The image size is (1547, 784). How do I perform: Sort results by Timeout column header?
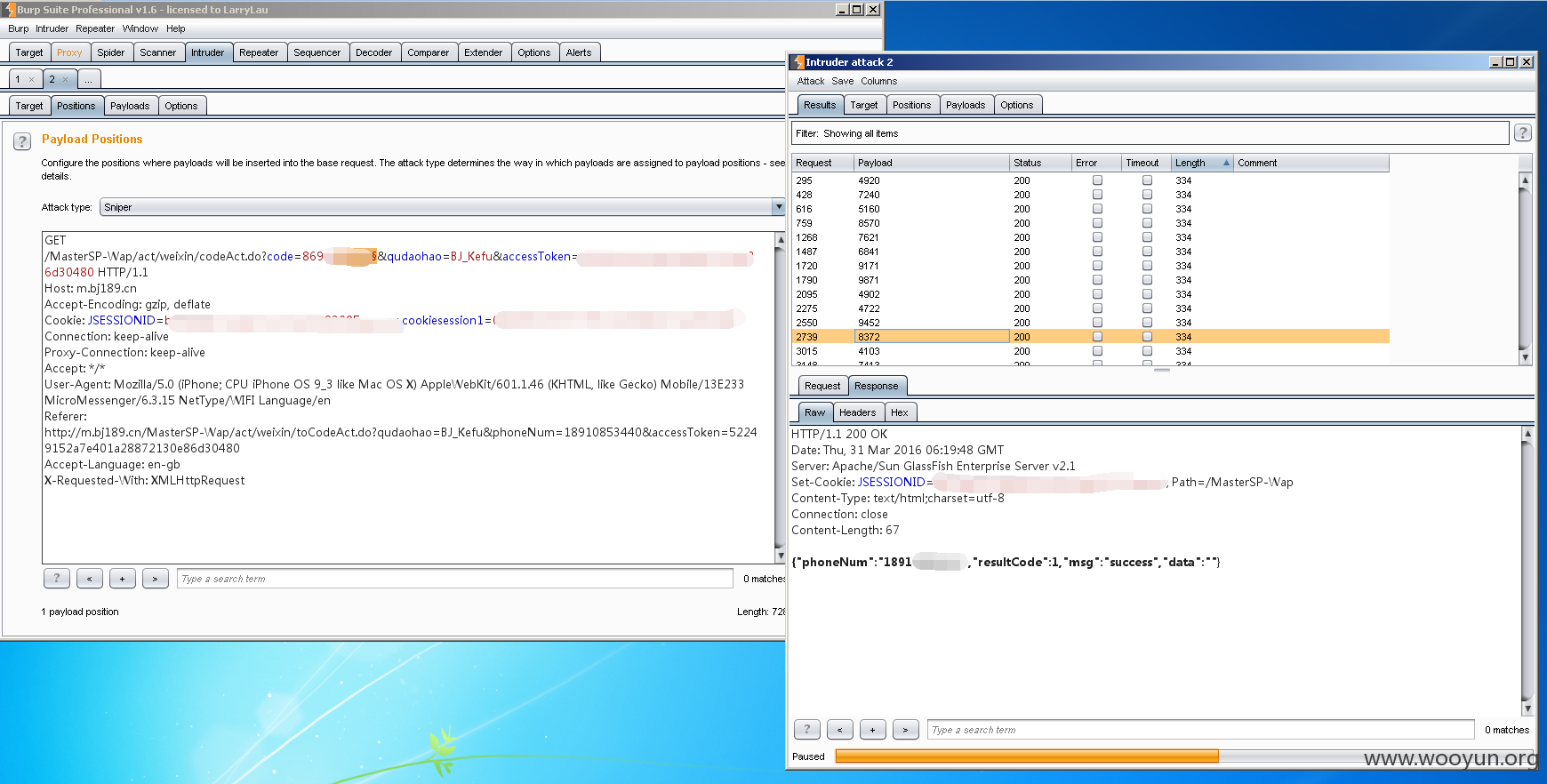click(1145, 163)
